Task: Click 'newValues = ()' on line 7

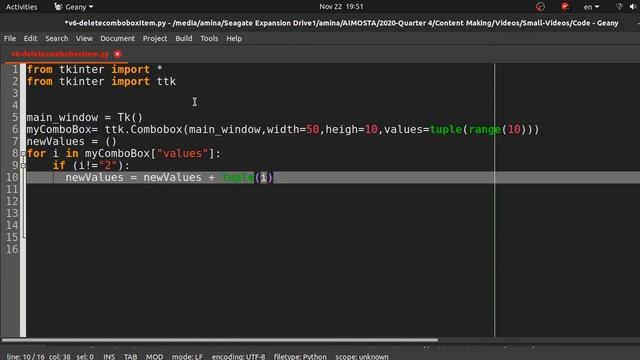Action: (72, 142)
